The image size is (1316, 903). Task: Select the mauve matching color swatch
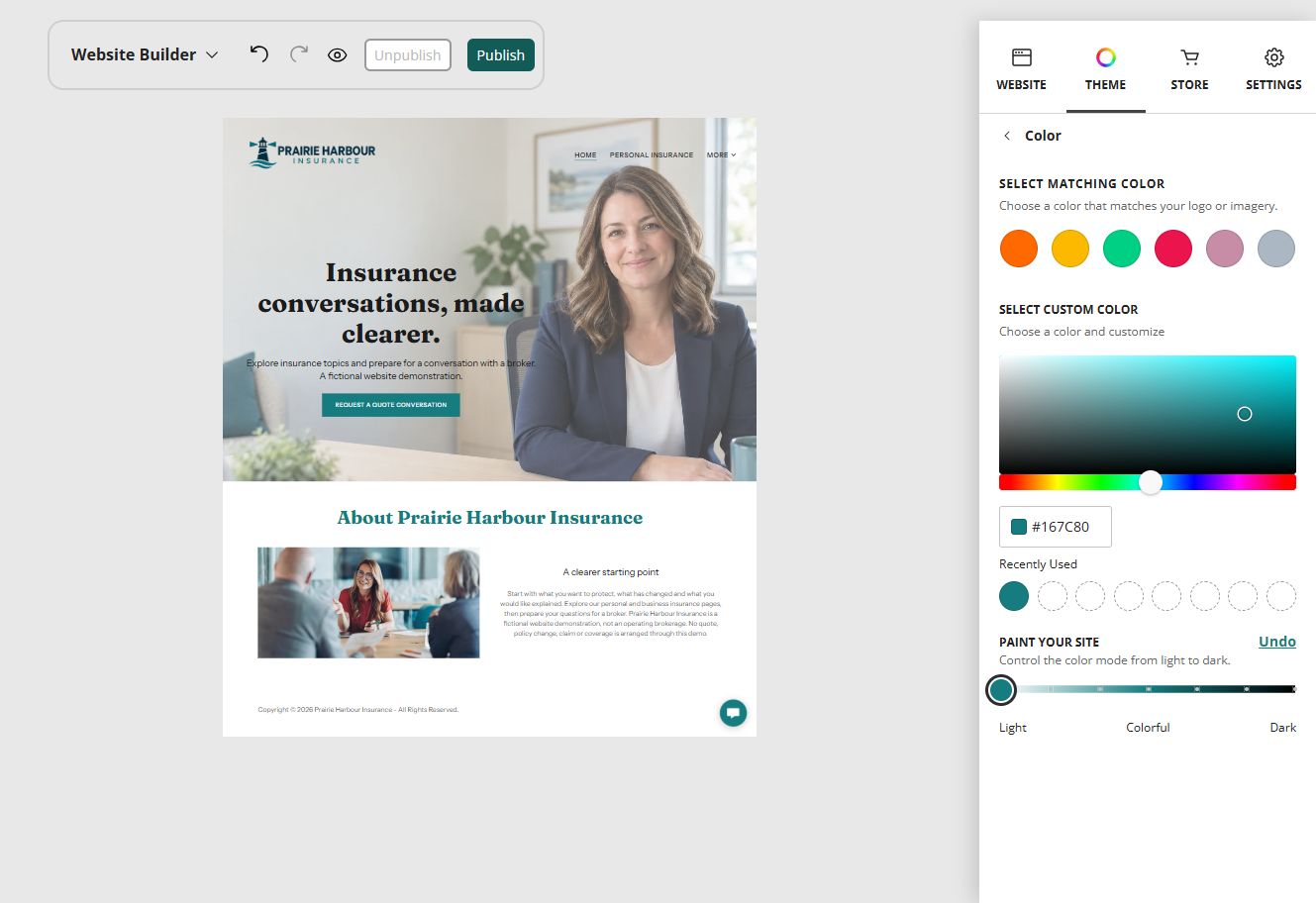click(1225, 249)
